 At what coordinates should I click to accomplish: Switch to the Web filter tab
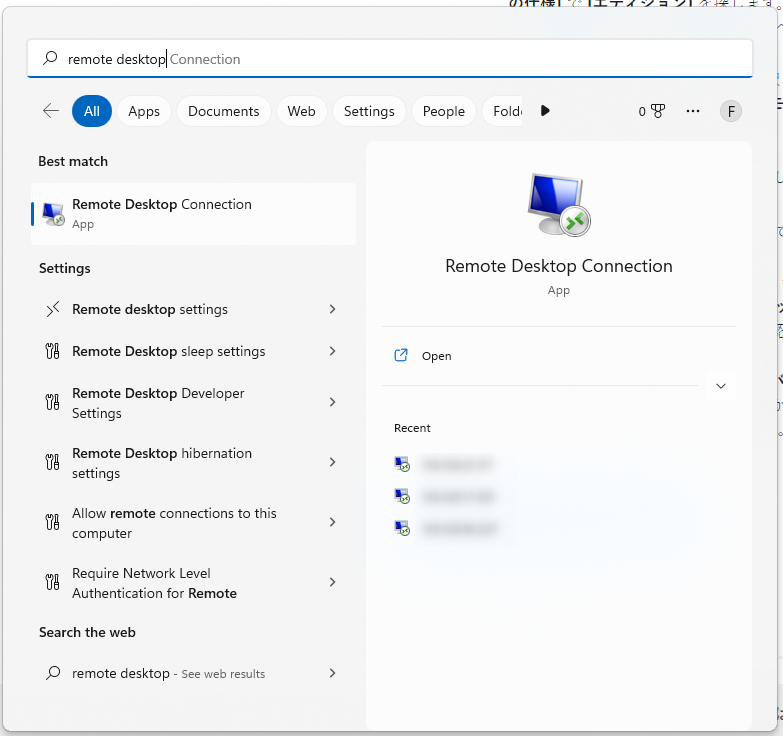pos(302,111)
